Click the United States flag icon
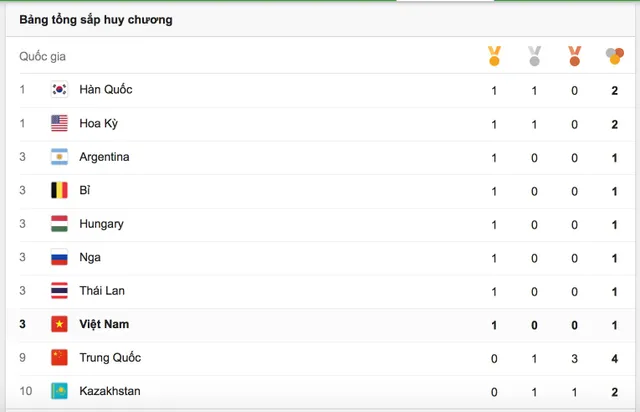640x412 pixels. click(59, 123)
